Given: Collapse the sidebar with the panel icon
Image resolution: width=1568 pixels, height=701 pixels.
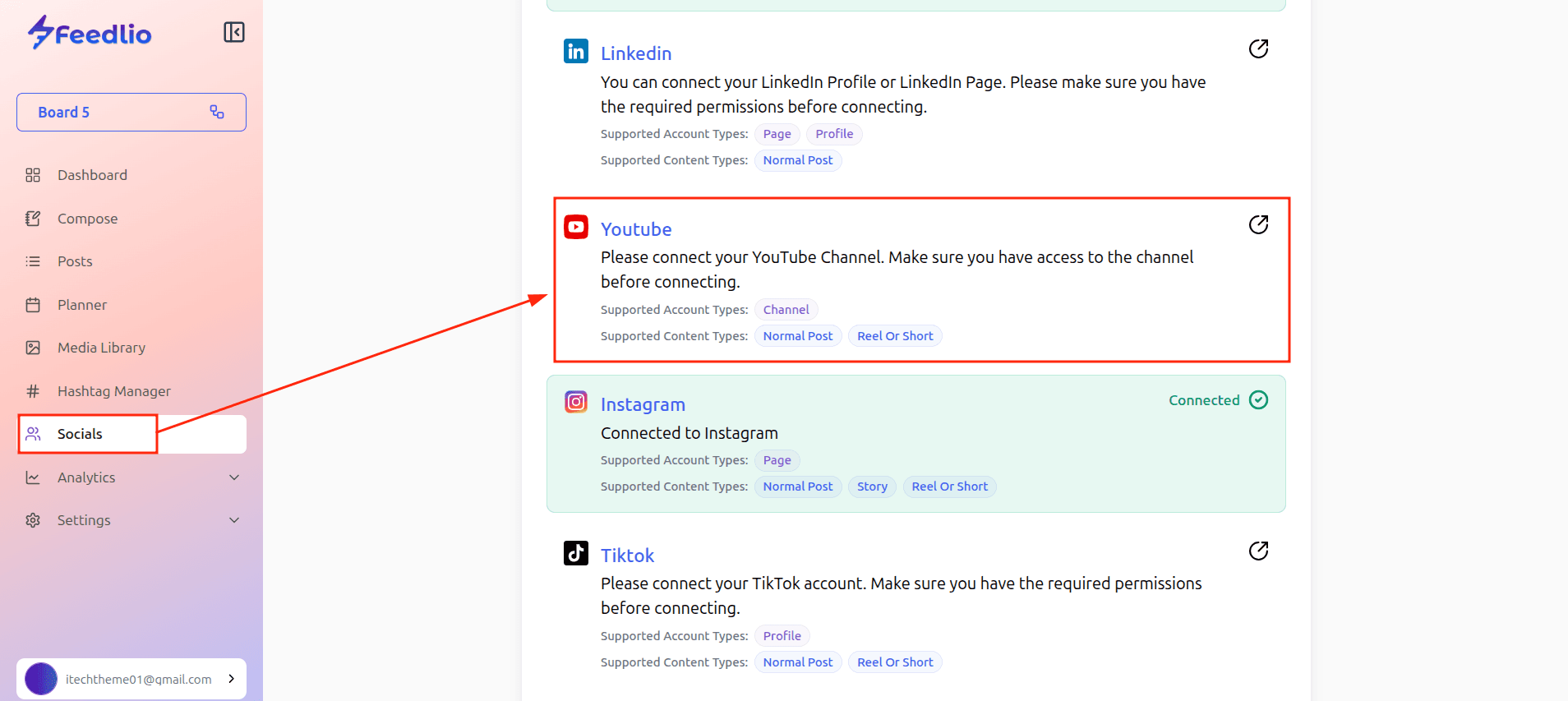Looking at the screenshot, I should pyautogui.click(x=234, y=32).
